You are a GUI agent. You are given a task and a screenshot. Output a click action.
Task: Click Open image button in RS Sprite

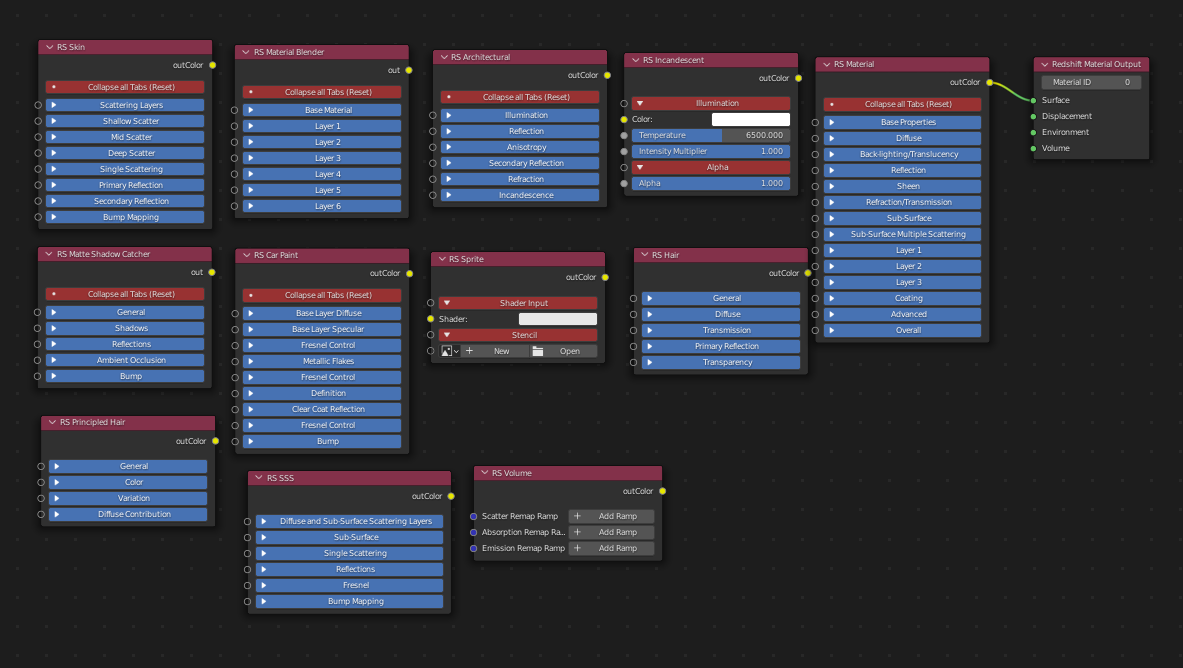point(564,351)
